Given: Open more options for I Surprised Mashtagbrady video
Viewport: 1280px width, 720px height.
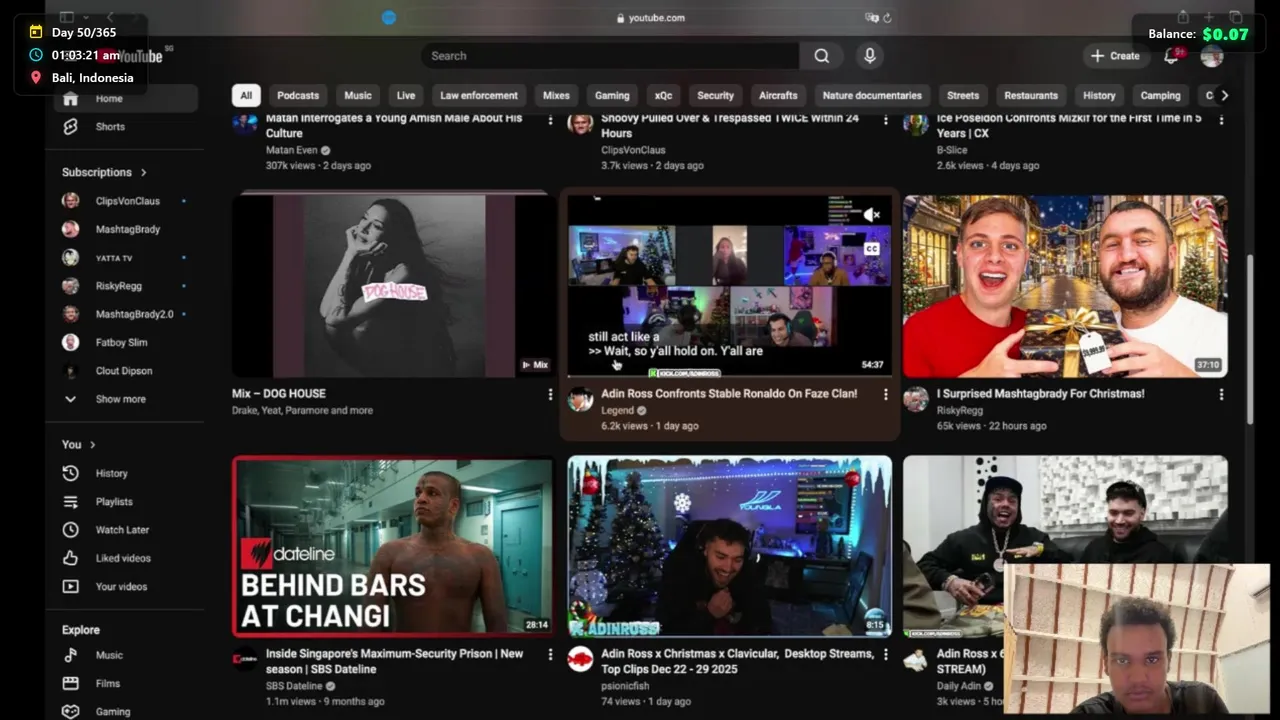Looking at the screenshot, I should tap(1221, 395).
